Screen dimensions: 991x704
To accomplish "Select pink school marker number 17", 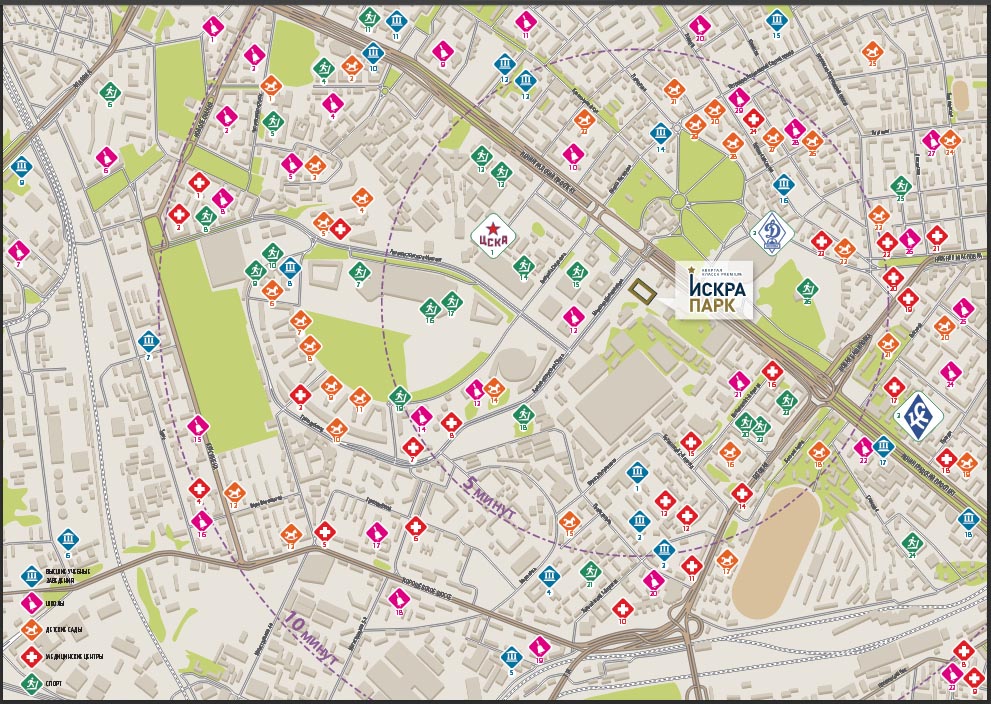I will pos(377,531).
